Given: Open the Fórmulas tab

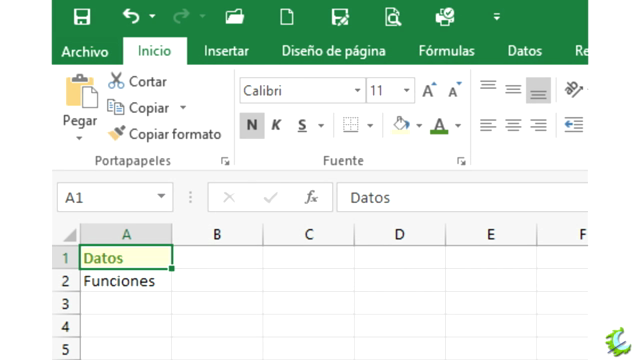Looking at the screenshot, I should [x=447, y=51].
